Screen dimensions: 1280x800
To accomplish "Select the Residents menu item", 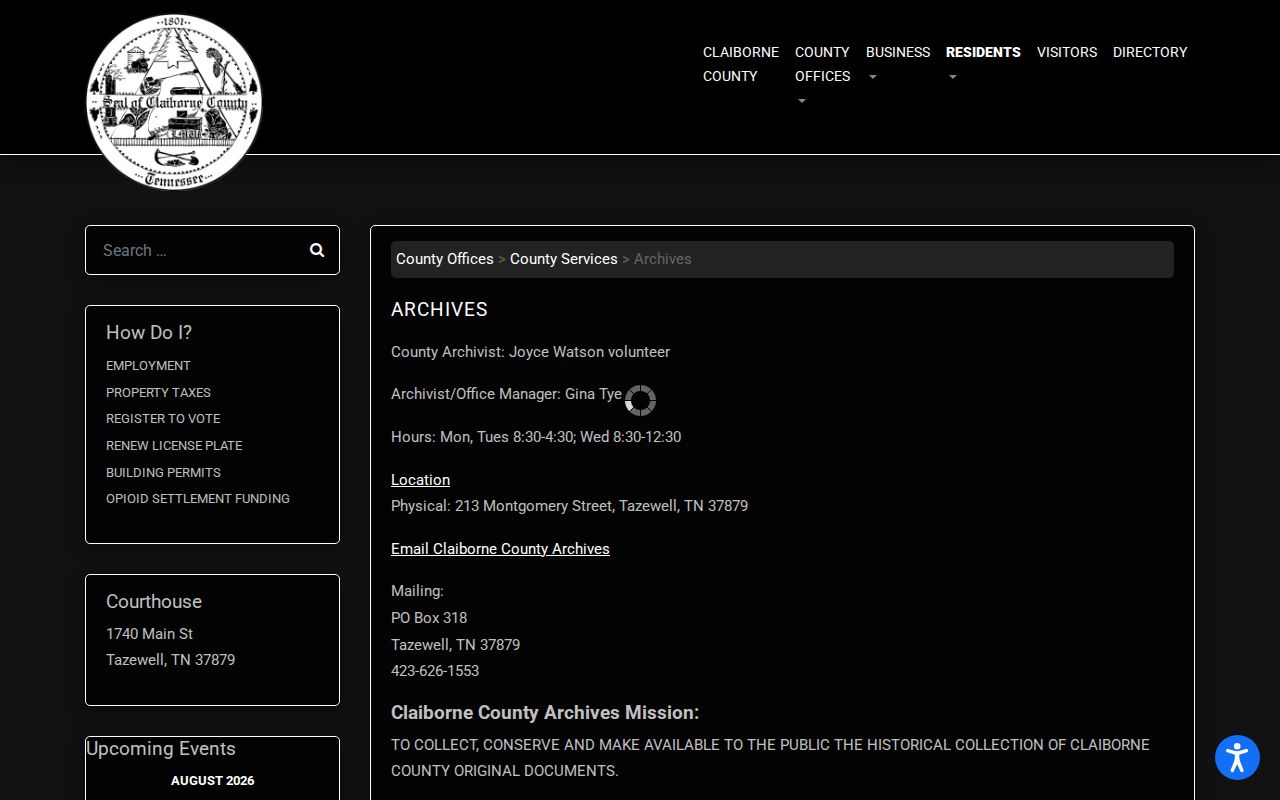I will (x=983, y=52).
